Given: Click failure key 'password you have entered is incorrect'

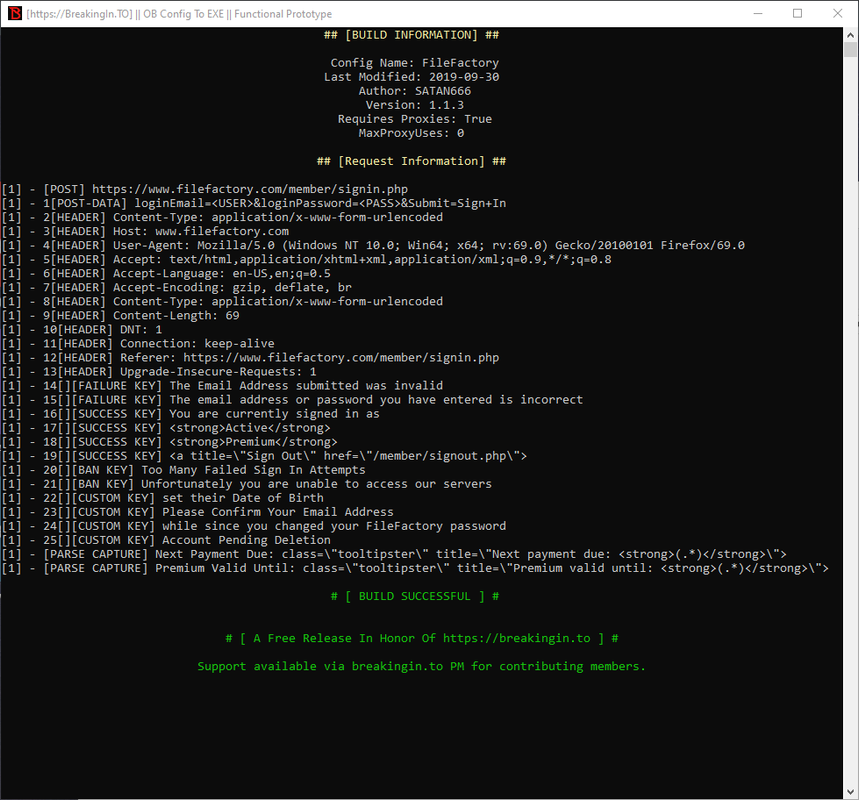Looking at the screenshot, I should pyautogui.click(x=293, y=400).
